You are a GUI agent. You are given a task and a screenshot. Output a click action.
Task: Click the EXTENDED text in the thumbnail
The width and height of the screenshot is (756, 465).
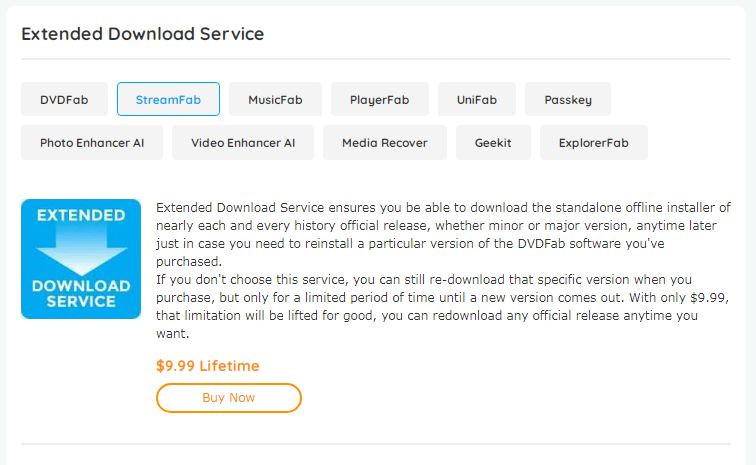tap(81, 216)
